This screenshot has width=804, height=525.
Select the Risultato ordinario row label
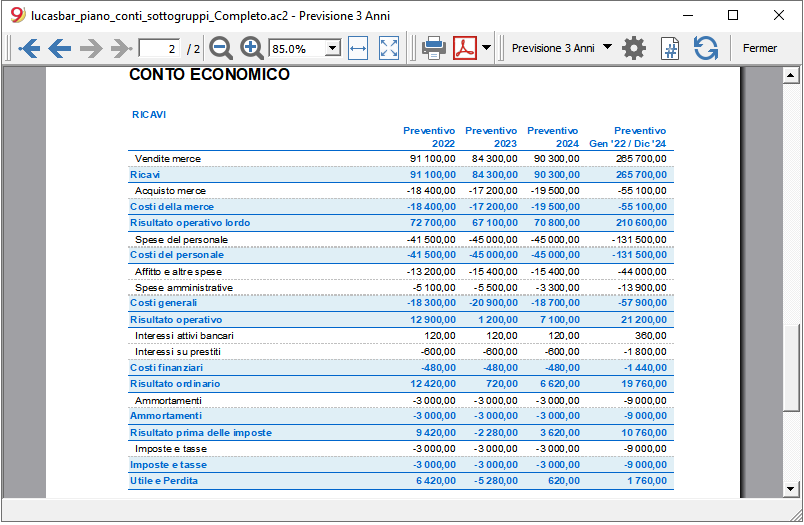pos(175,383)
